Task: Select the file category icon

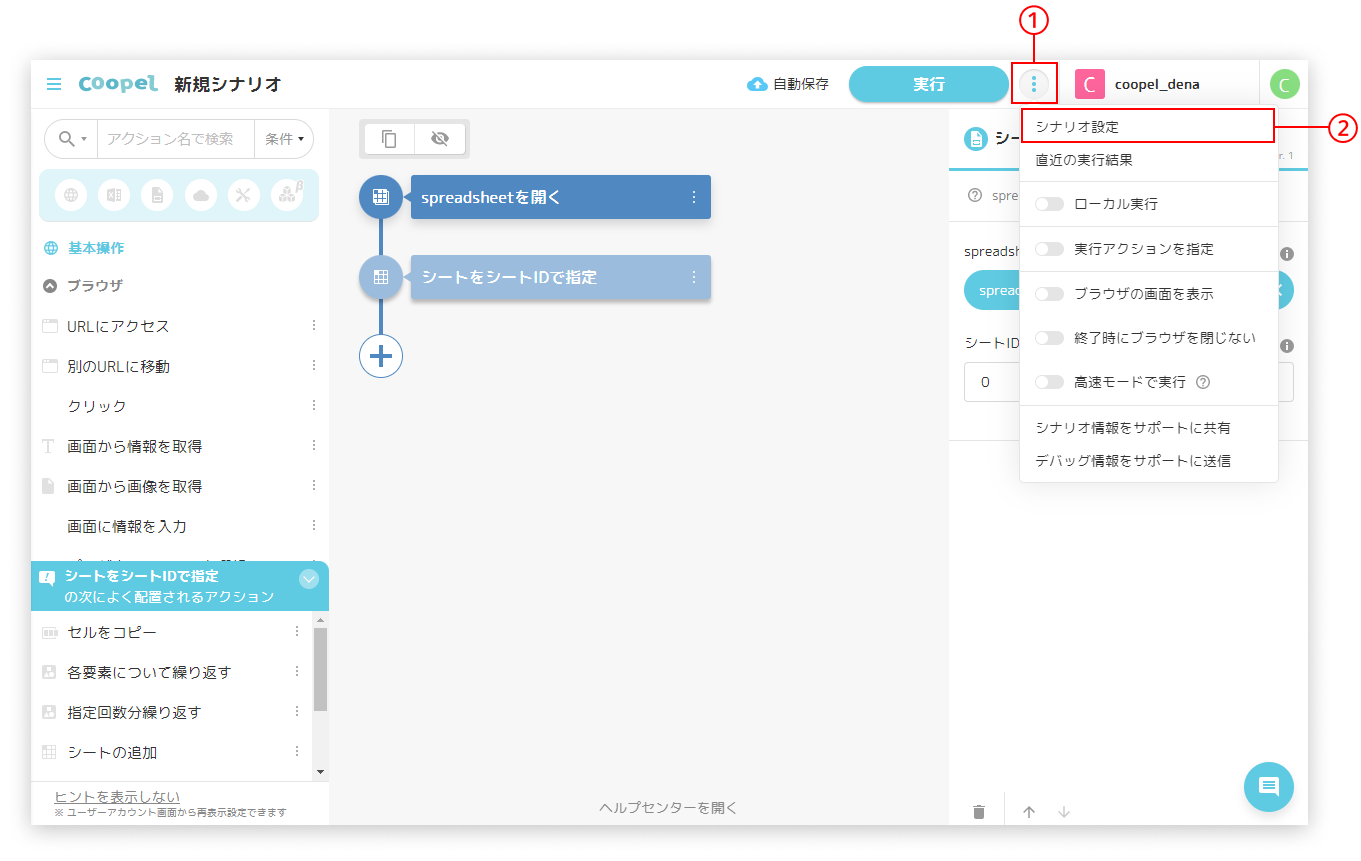Action: tap(157, 195)
